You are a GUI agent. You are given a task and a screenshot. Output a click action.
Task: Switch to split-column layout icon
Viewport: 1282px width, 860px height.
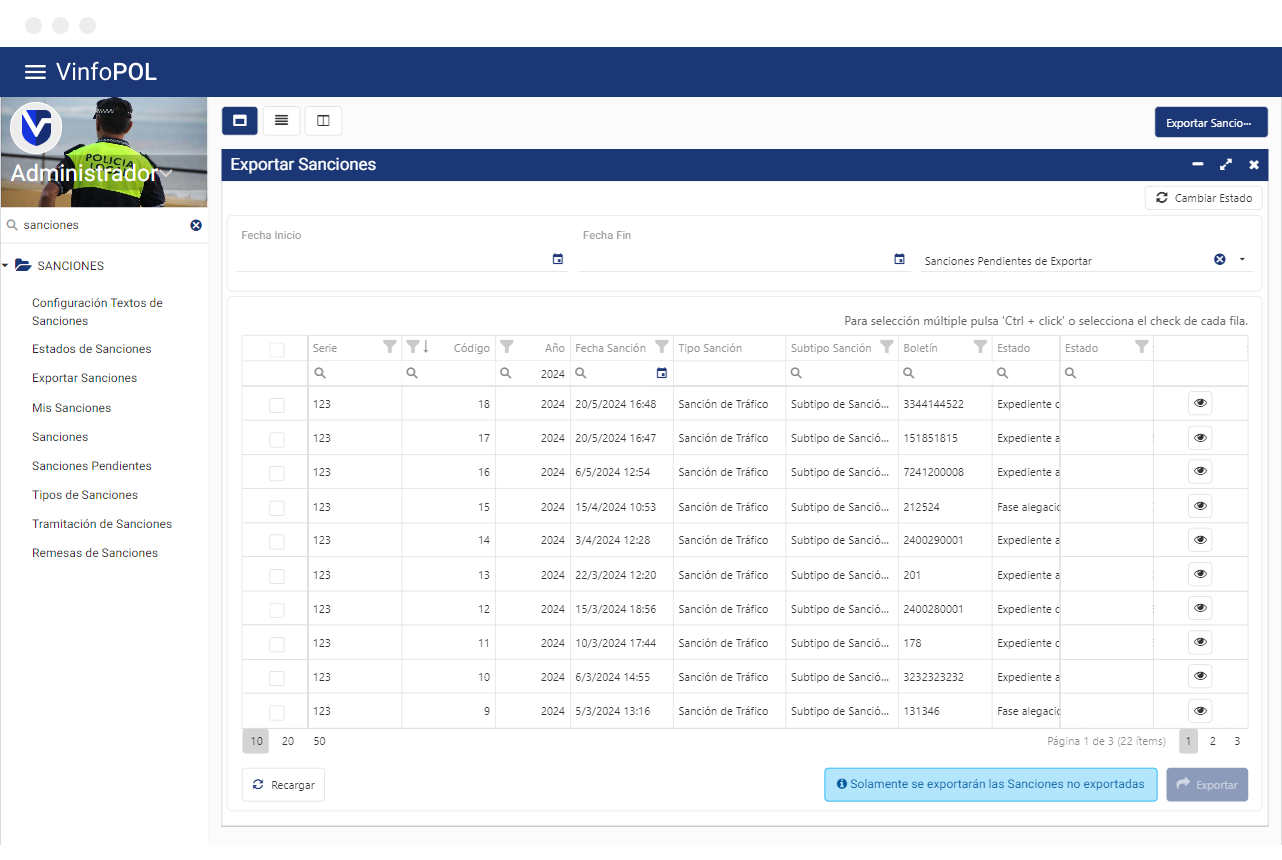click(x=323, y=120)
